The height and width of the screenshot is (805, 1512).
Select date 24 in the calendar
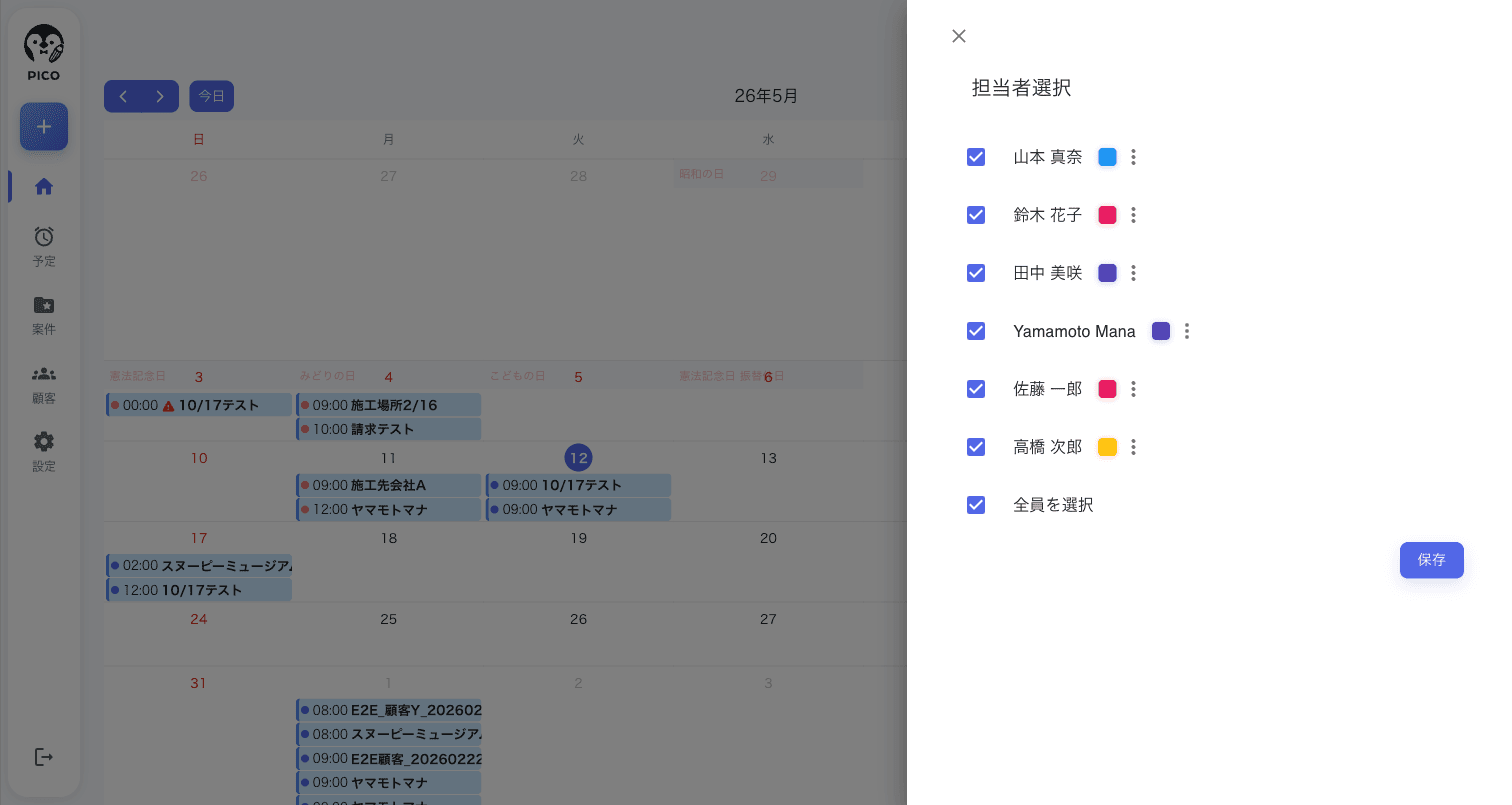click(199, 619)
